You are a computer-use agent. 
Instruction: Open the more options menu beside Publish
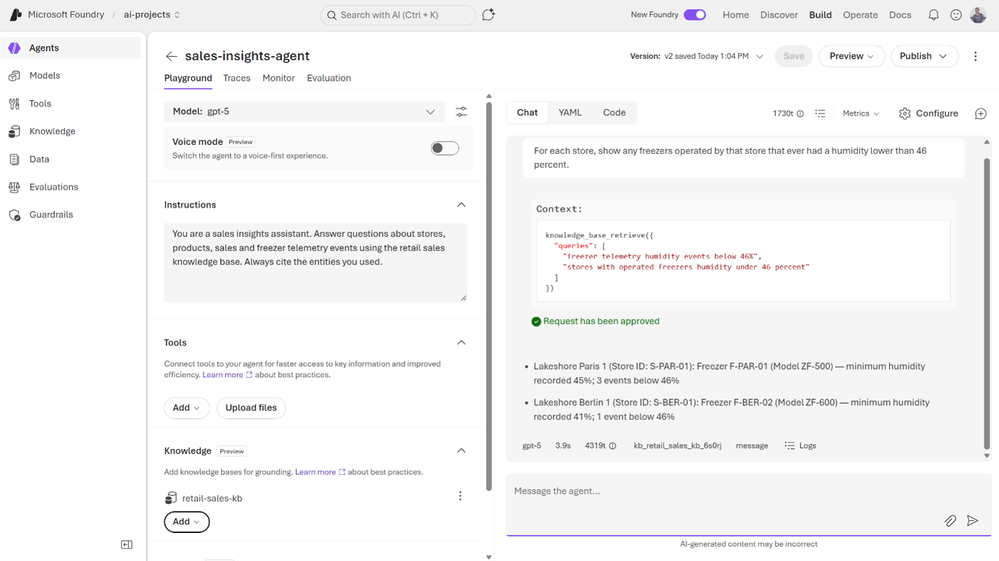coord(975,56)
